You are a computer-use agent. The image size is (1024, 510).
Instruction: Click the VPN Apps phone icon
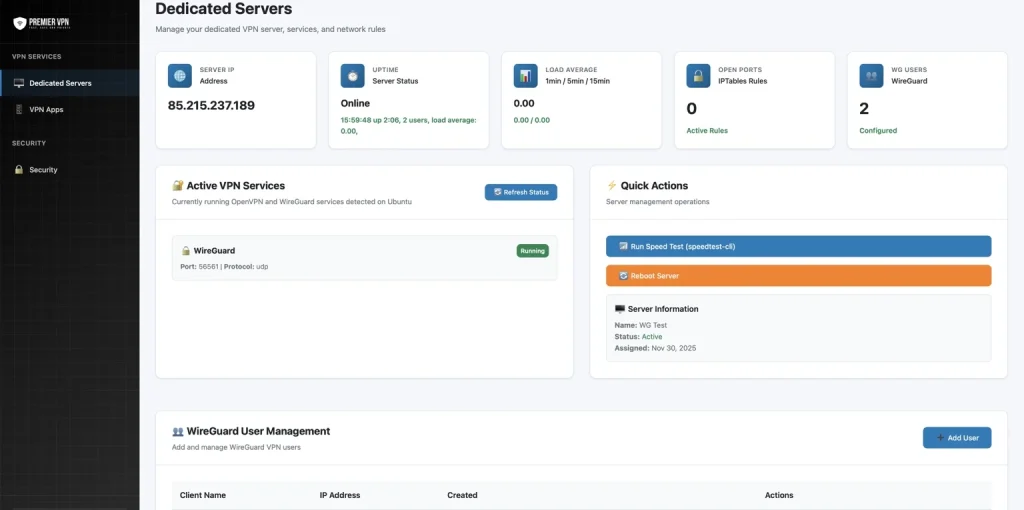[19, 109]
